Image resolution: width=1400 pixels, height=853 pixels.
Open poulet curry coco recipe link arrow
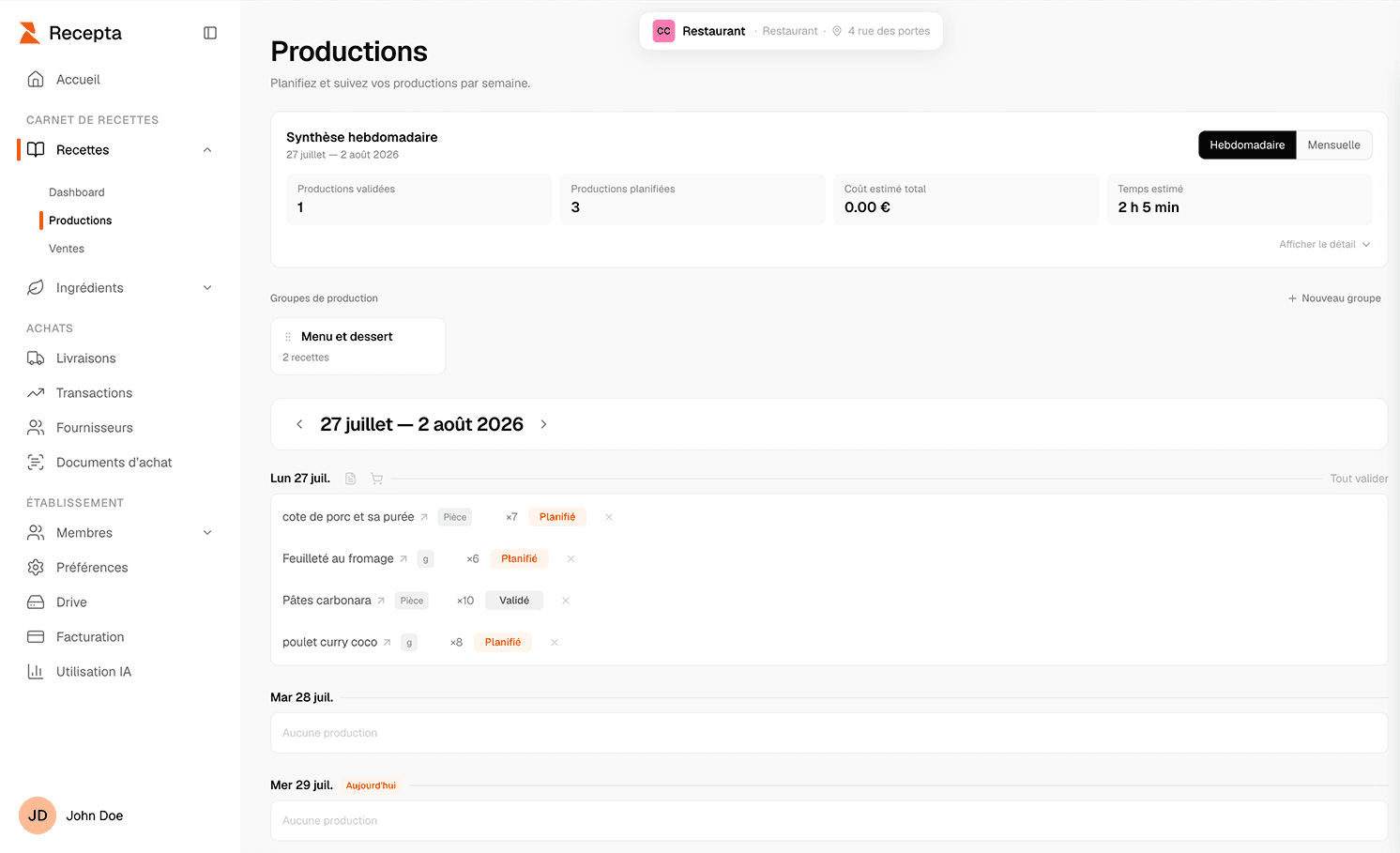click(387, 643)
